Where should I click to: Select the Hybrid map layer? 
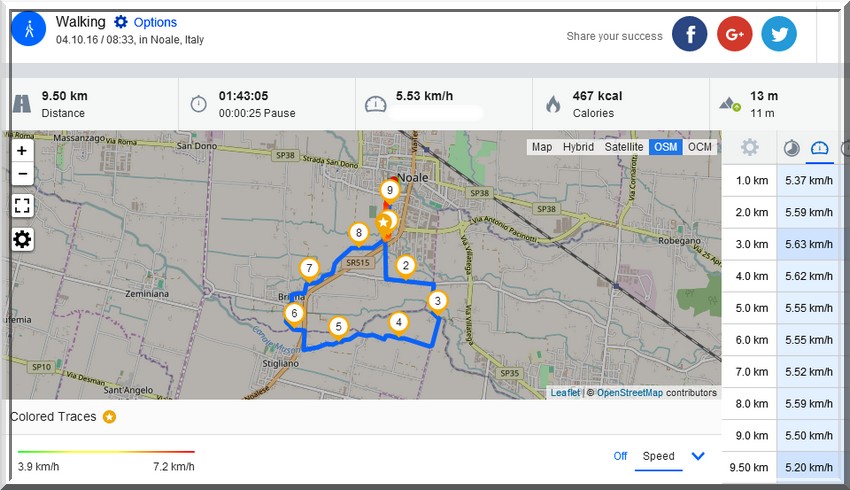[578, 147]
